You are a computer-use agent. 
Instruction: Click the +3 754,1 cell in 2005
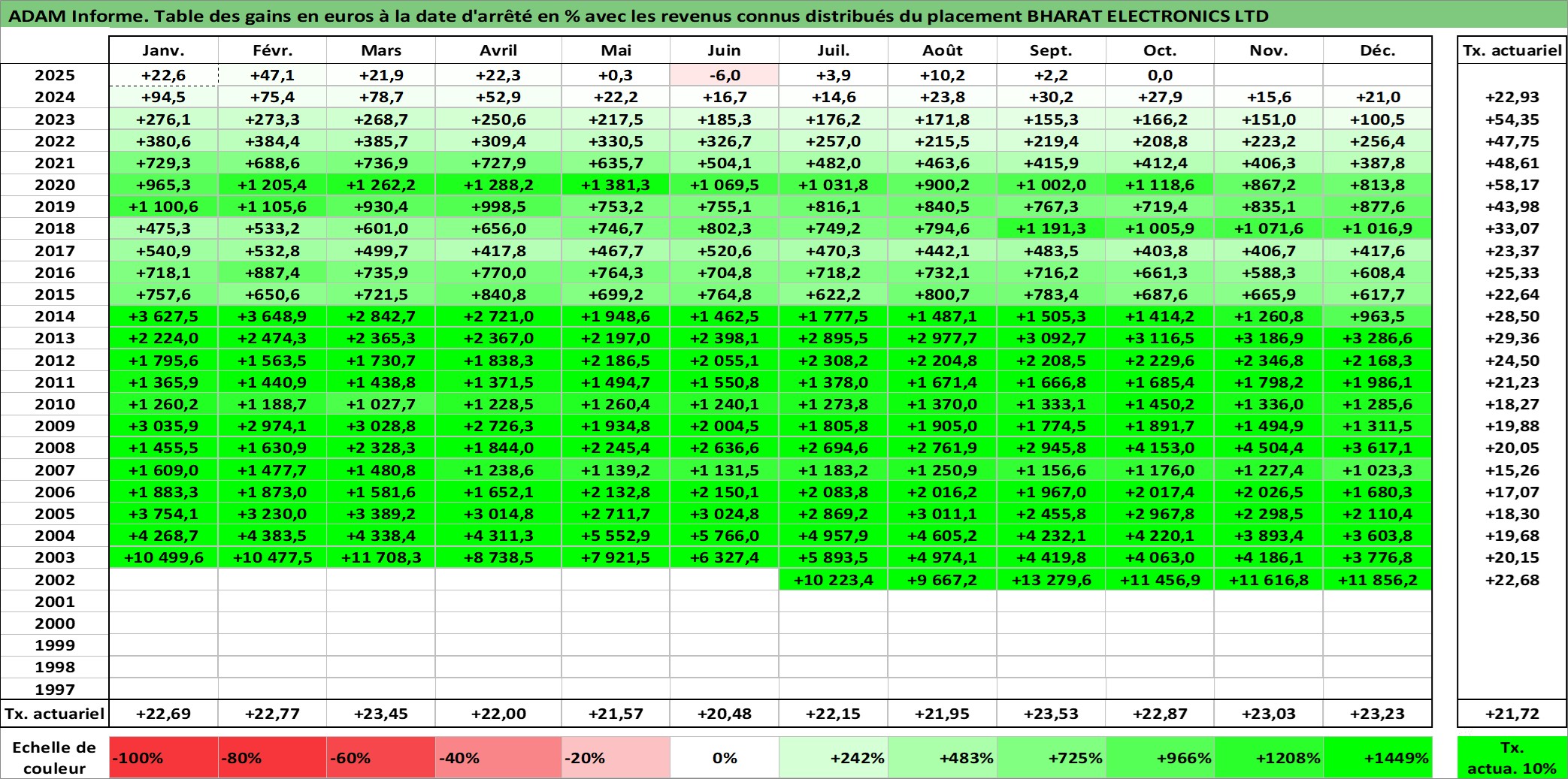164,514
